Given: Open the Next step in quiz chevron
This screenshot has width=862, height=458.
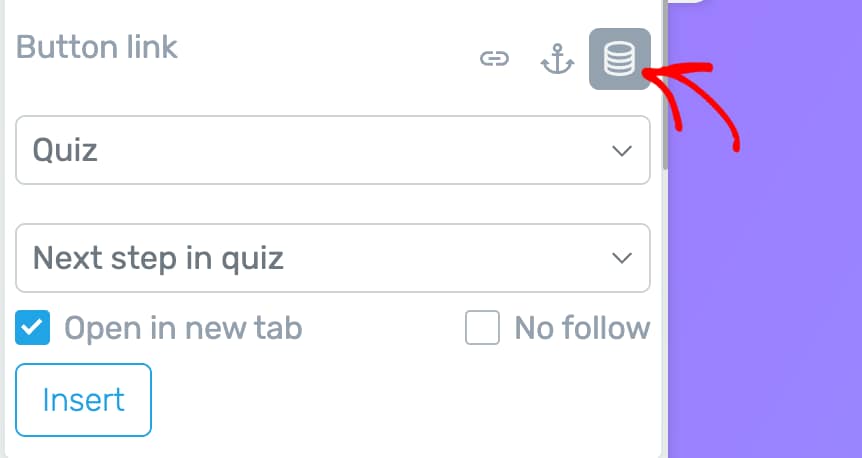Looking at the screenshot, I should (622, 258).
